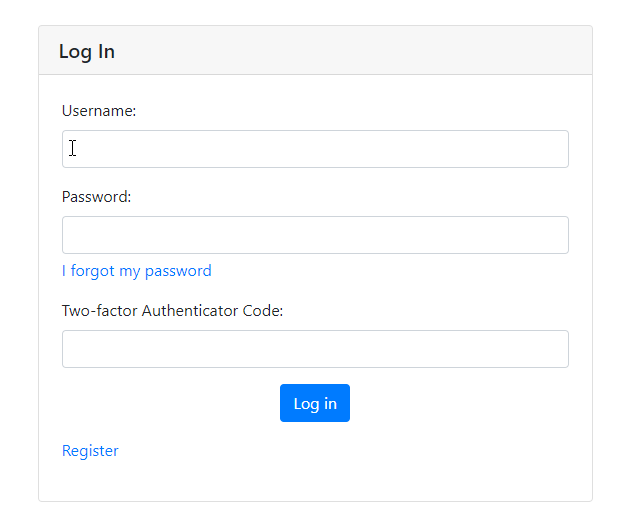Image resolution: width=634 pixels, height=521 pixels.
Task: Place cursor in the Username text box
Action: point(315,149)
